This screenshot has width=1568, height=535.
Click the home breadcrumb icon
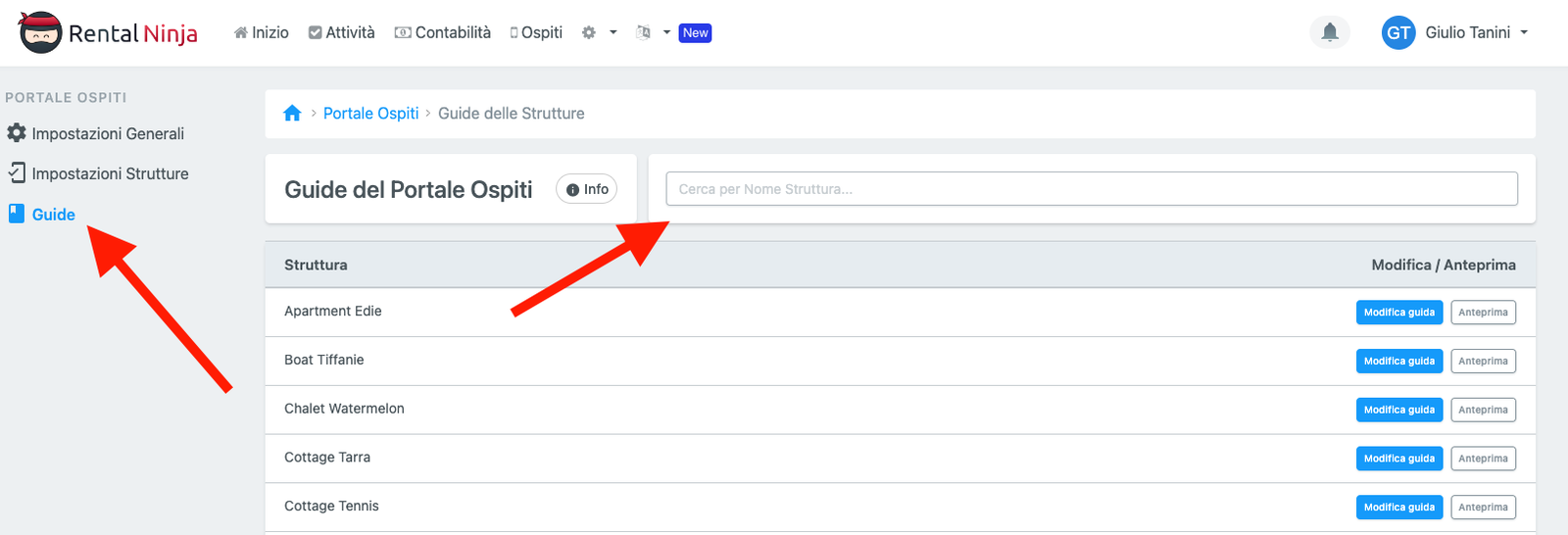pyautogui.click(x=292, y=114)
